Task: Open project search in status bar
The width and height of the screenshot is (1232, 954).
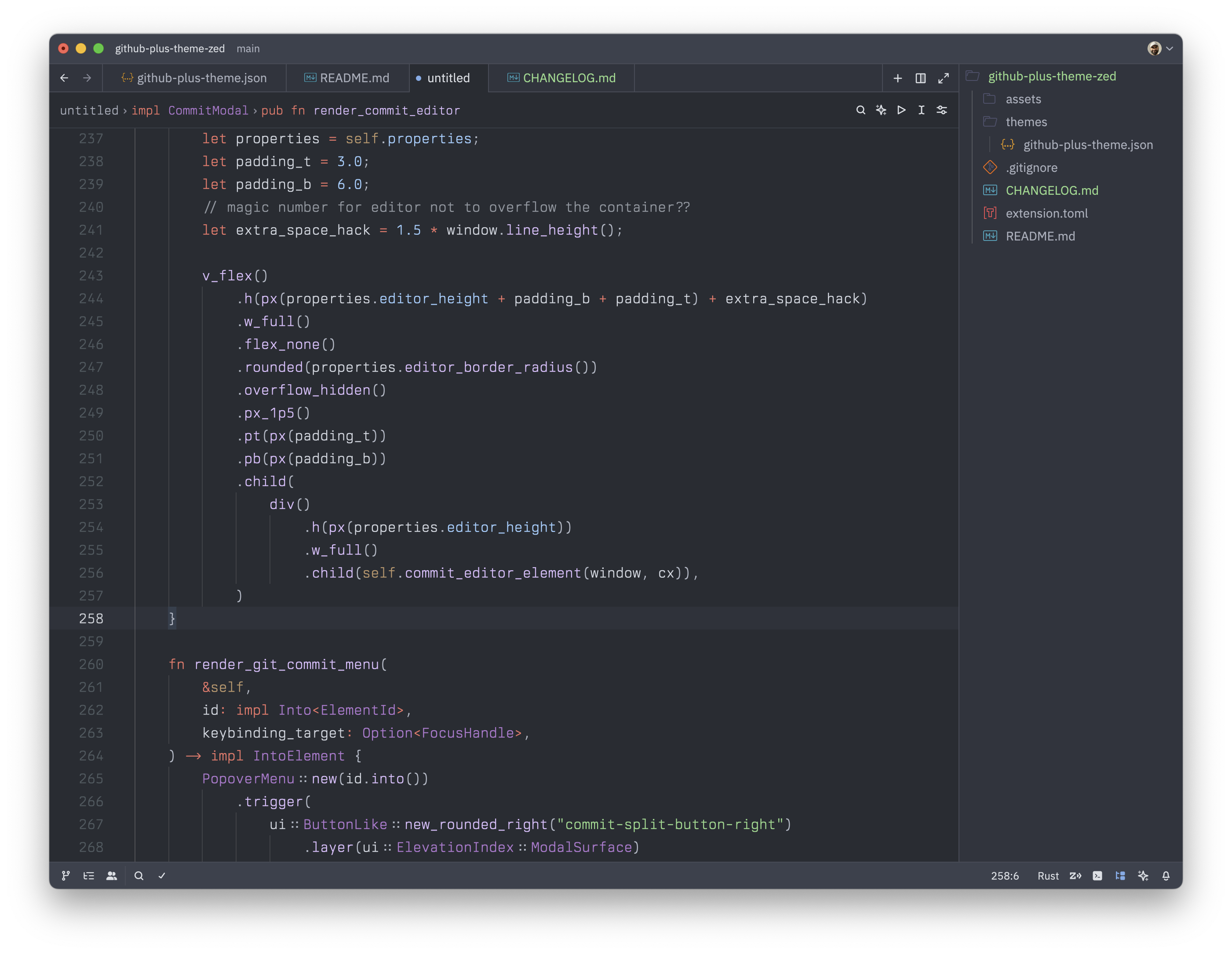Action: 139,876
